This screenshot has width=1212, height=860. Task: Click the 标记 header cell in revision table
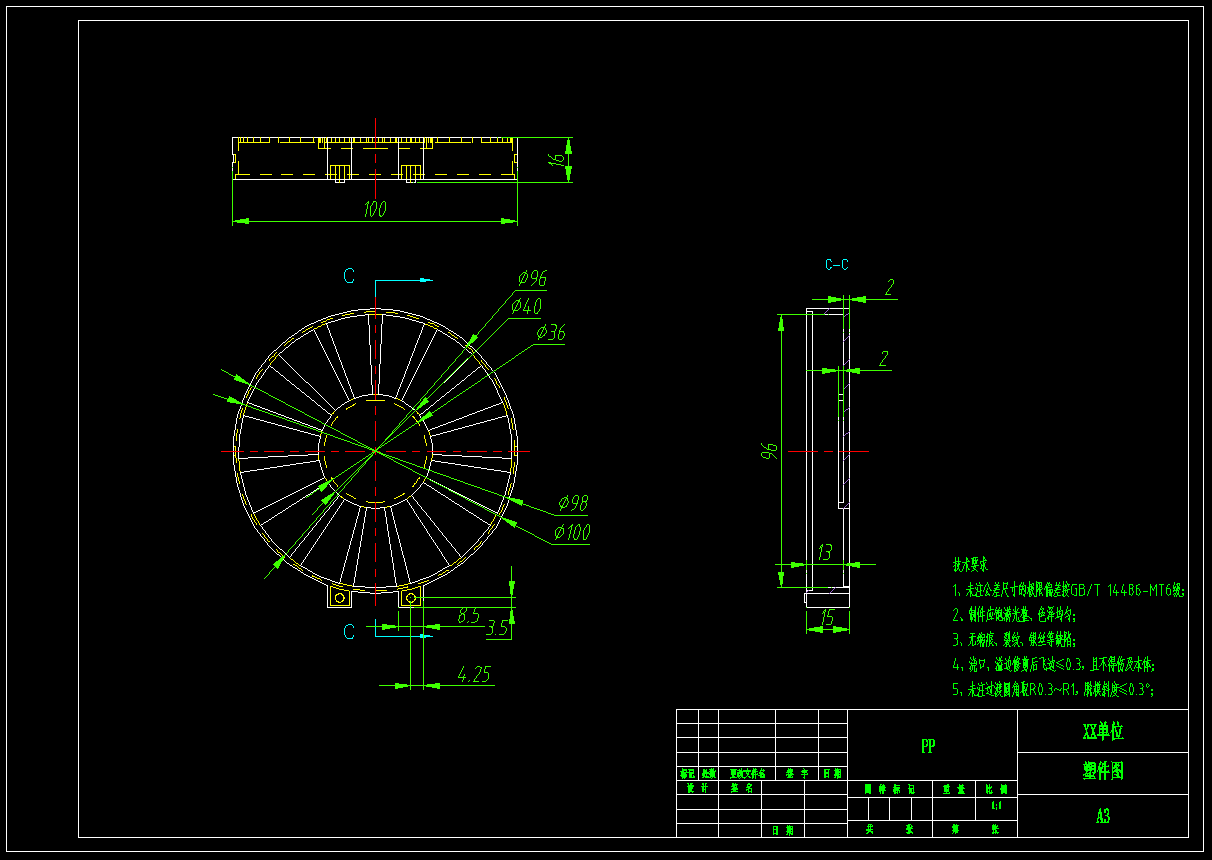(687, 774)
